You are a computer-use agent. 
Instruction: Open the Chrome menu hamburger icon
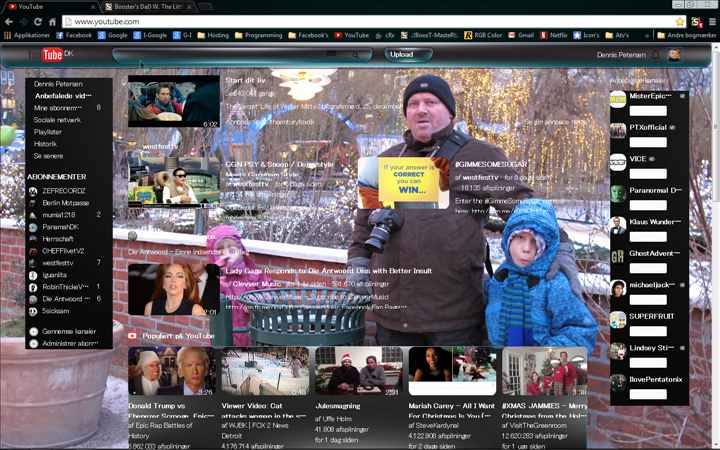[712, 22]
